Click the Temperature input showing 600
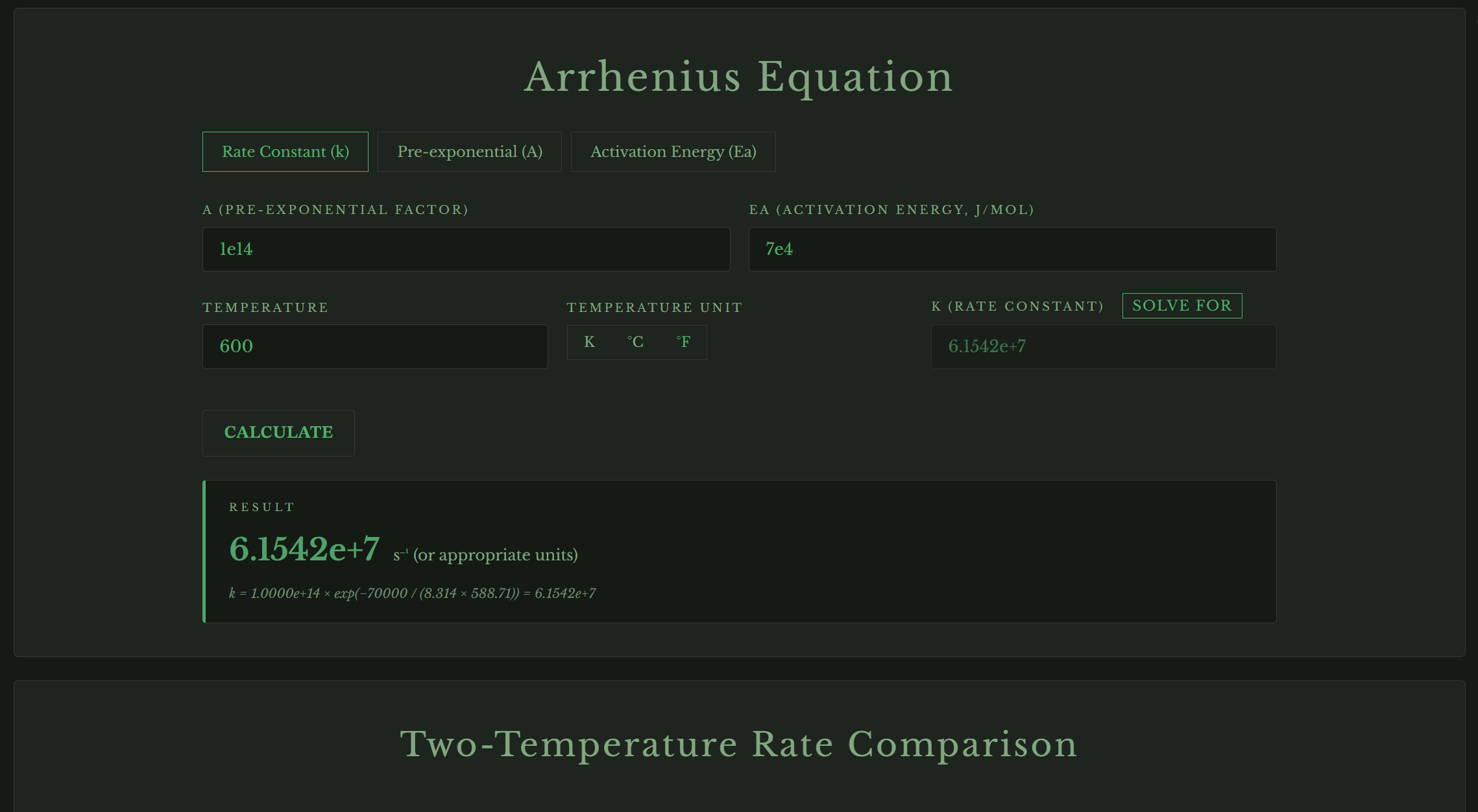 pyautogui.click(x=375, y=346)
